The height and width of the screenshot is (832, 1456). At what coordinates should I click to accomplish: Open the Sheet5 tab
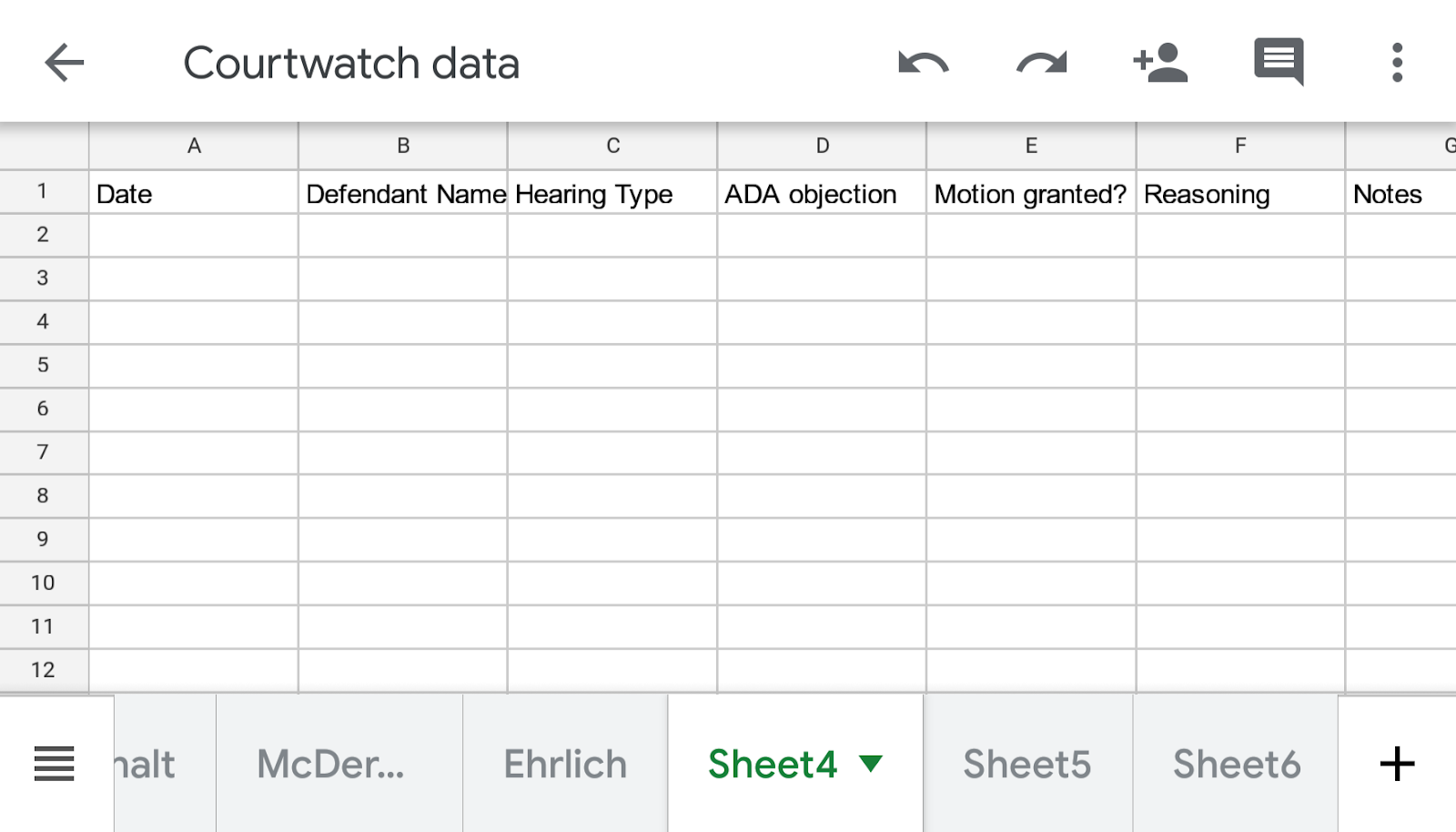1027,764
